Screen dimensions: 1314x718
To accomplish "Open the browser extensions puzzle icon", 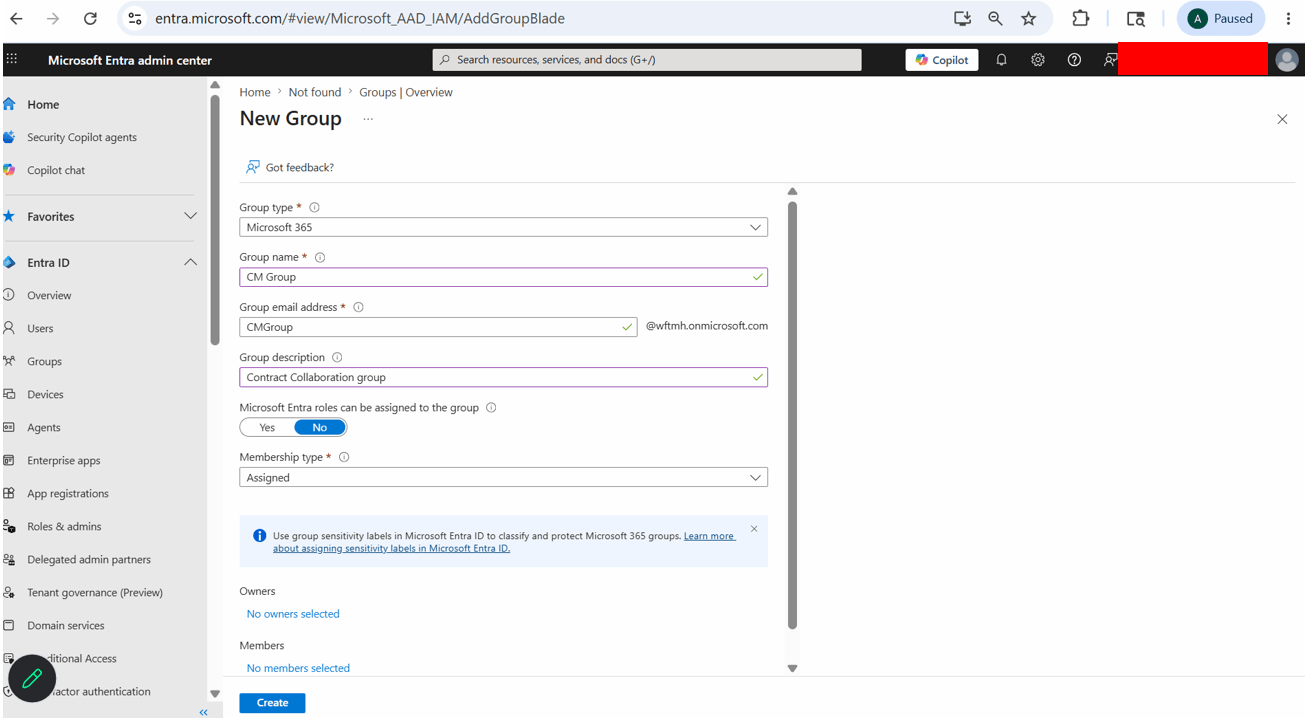I will (x=1081, y=18).
